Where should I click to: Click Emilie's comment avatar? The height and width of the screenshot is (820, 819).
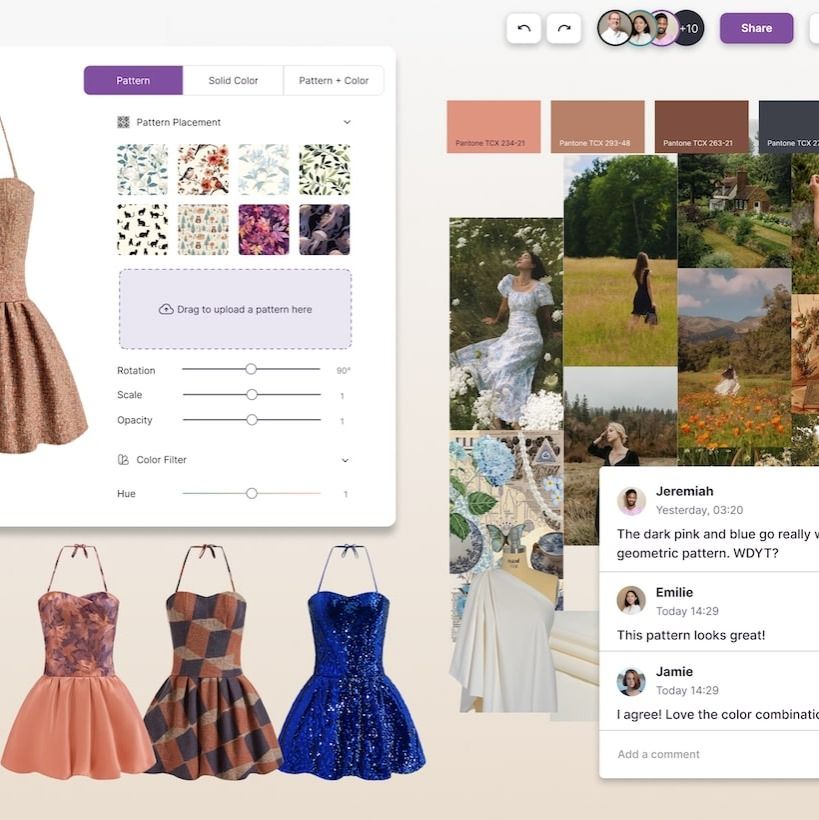click(x=631, y=601)
